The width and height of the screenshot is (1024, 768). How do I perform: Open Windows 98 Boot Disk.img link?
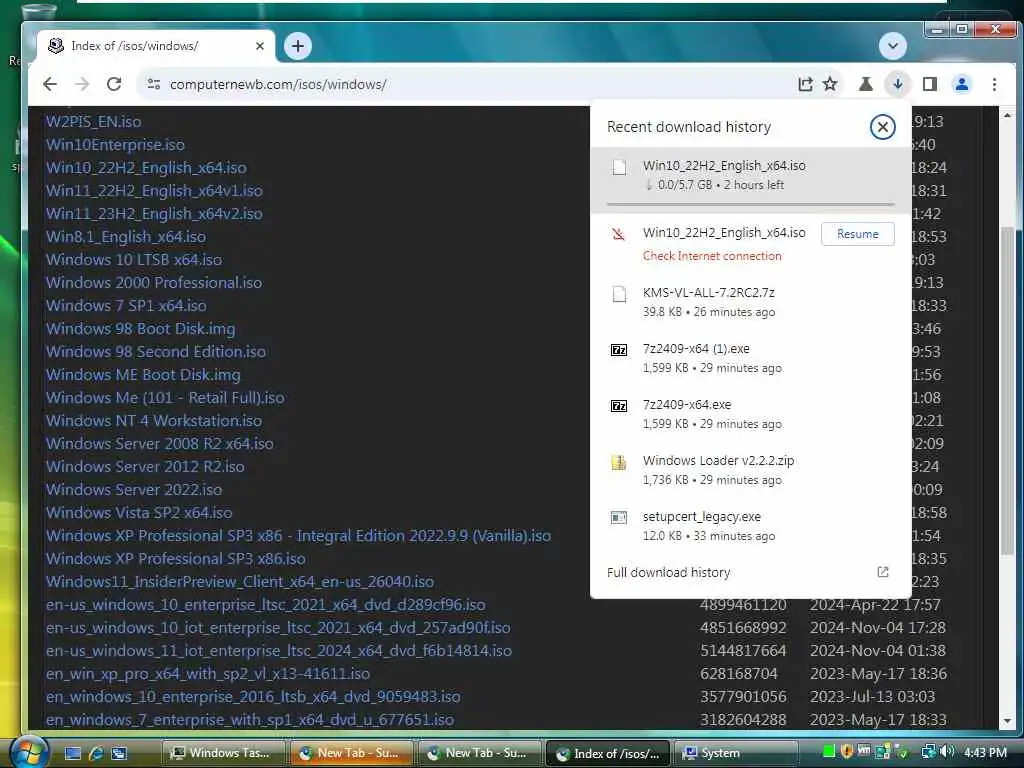[x=140, y=328]
